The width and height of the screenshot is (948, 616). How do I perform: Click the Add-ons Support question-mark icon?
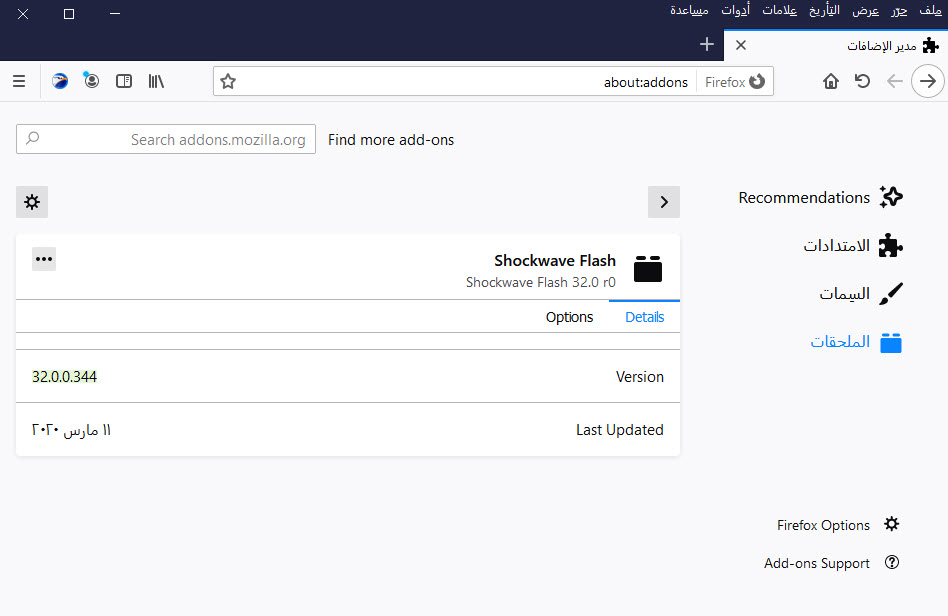click(892, 562)
